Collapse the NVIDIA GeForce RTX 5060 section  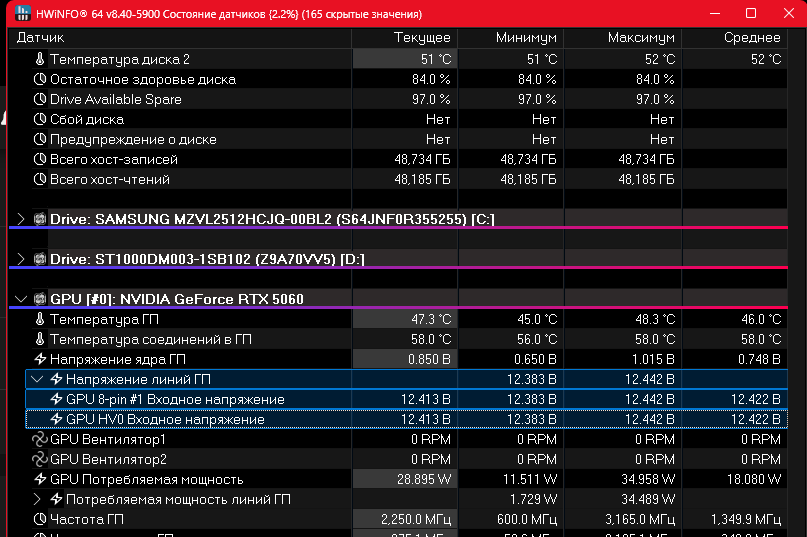21,299
